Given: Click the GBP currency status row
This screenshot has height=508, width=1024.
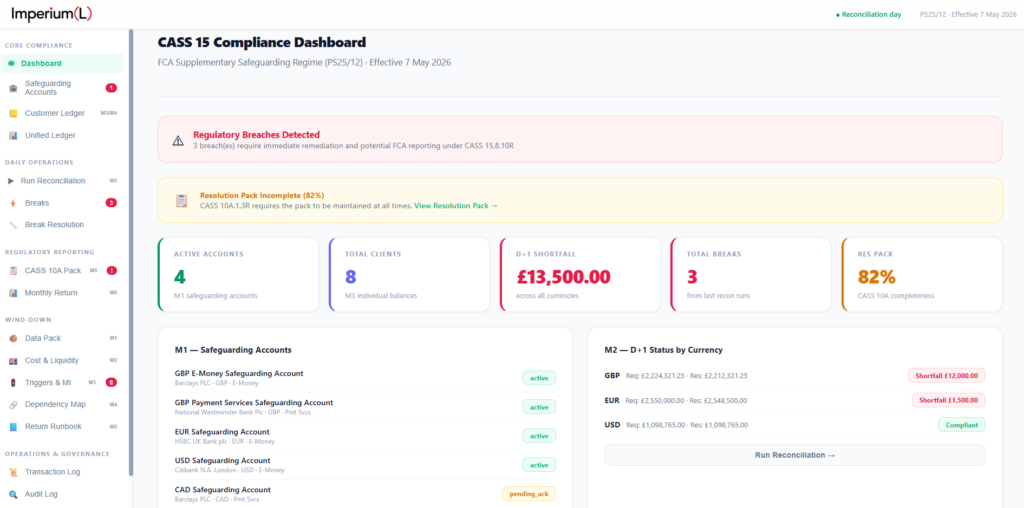Looking at the screenshot, I should pyautogui.click(x=795, y=375).
